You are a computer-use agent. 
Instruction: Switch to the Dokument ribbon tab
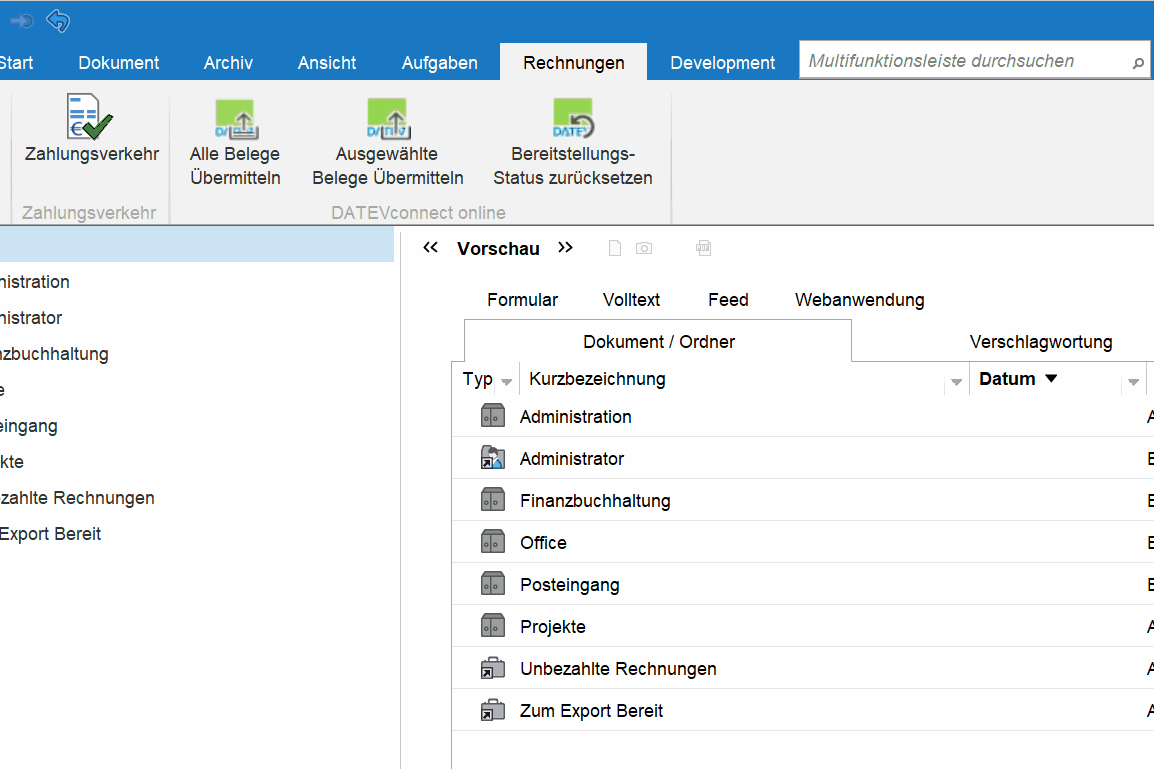point(118,63)
